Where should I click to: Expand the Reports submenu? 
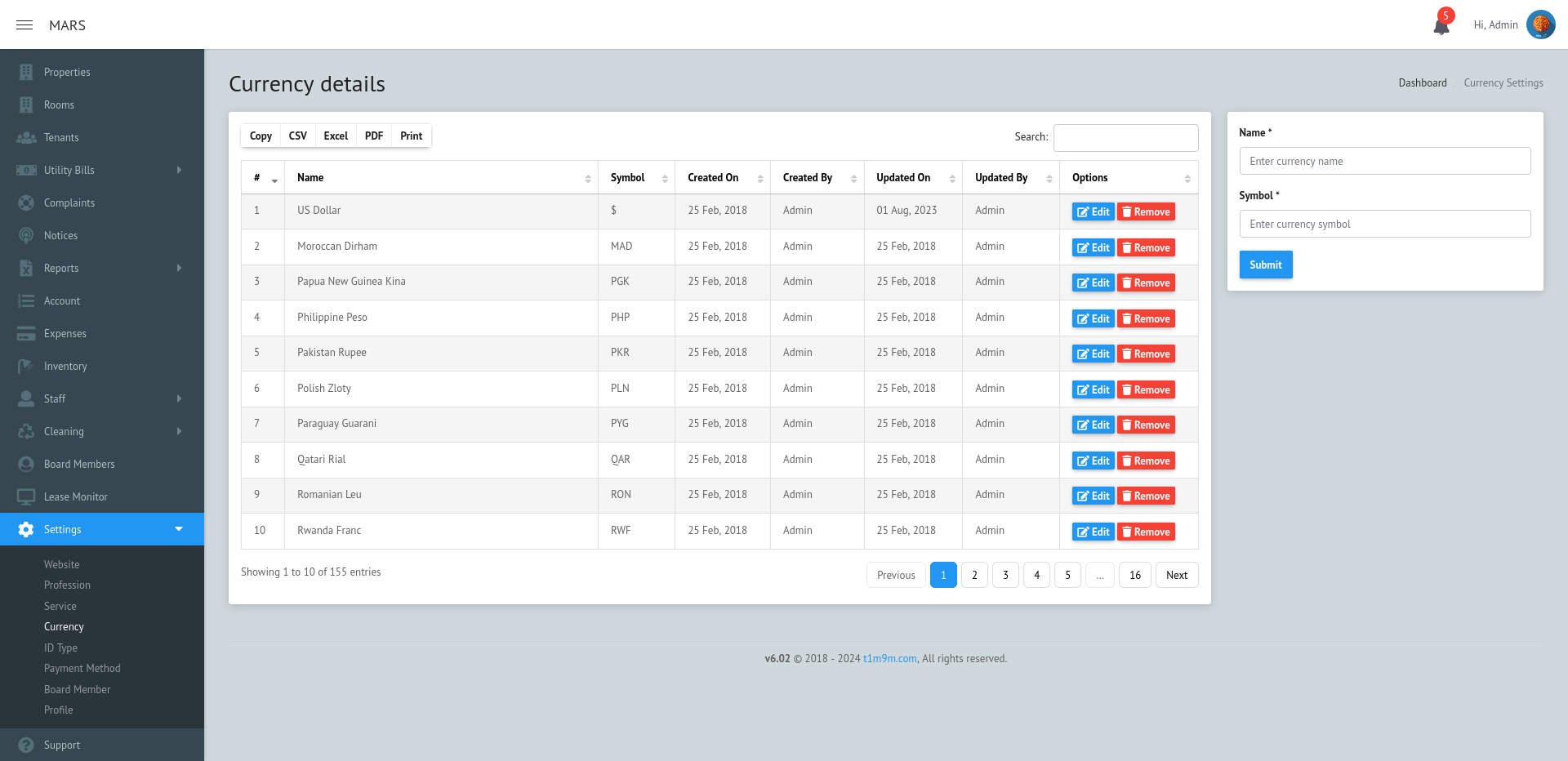(102, 268)
